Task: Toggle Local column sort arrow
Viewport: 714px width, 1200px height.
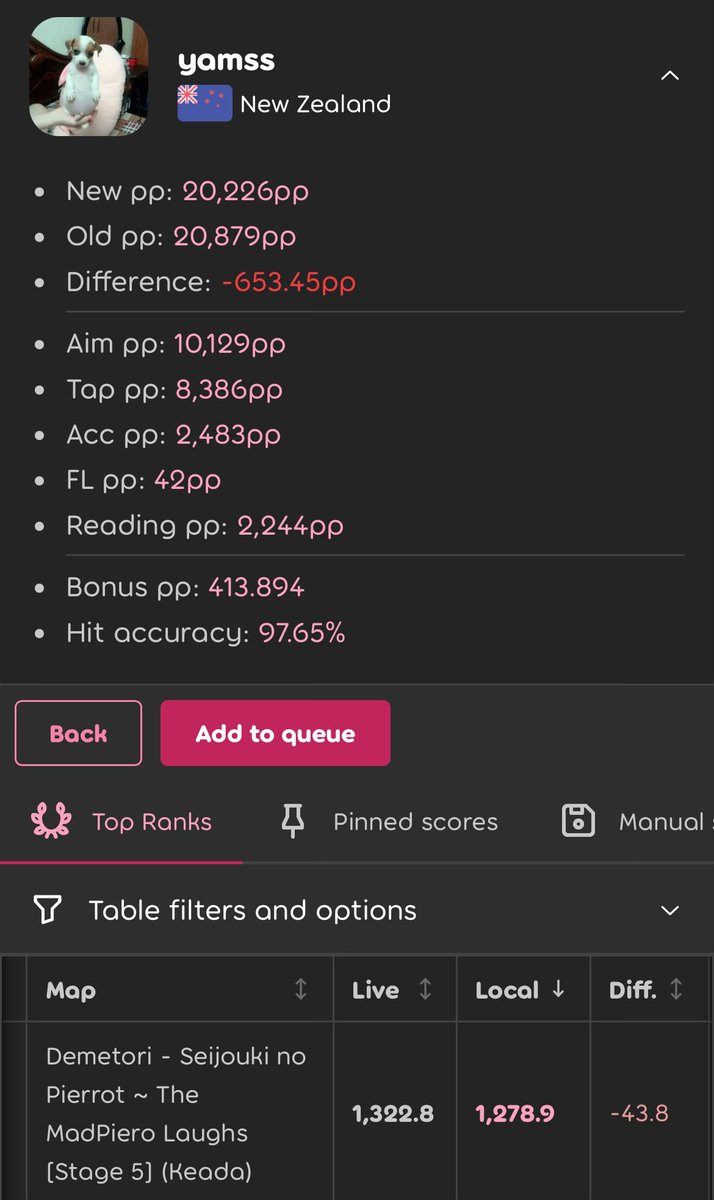Action: pyautogui.click(x=558, y=989)
